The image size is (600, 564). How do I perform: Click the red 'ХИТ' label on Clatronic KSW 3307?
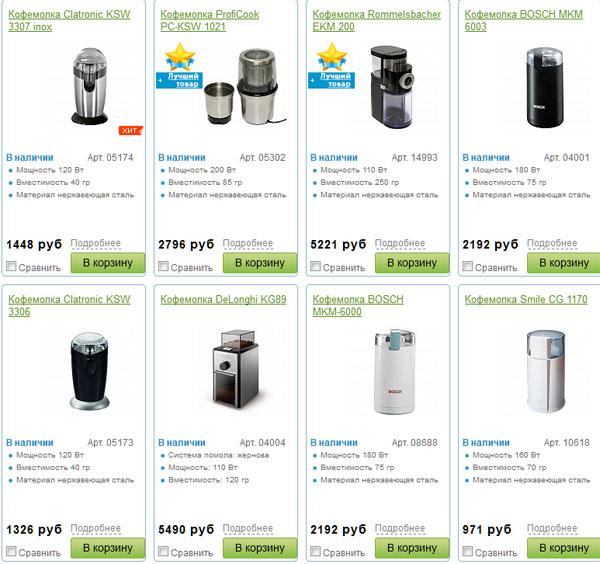(130, 130)
